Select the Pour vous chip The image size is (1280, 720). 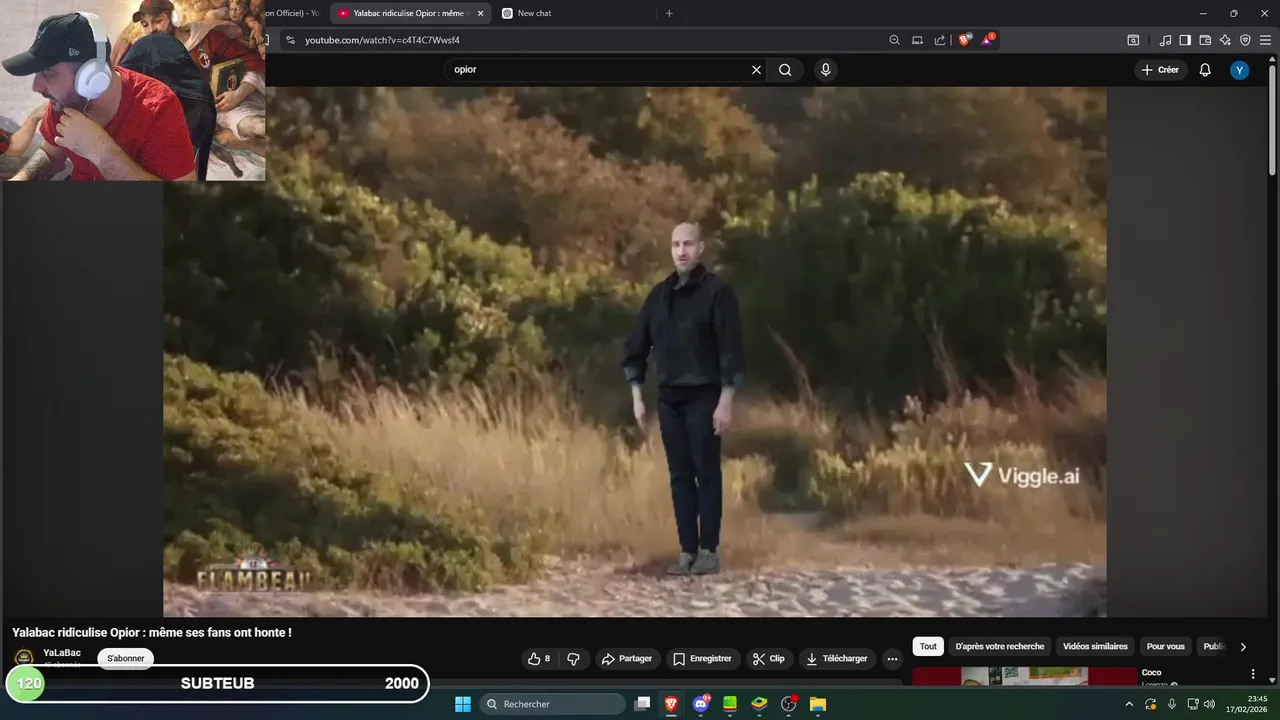click(x=1165, y=646)
